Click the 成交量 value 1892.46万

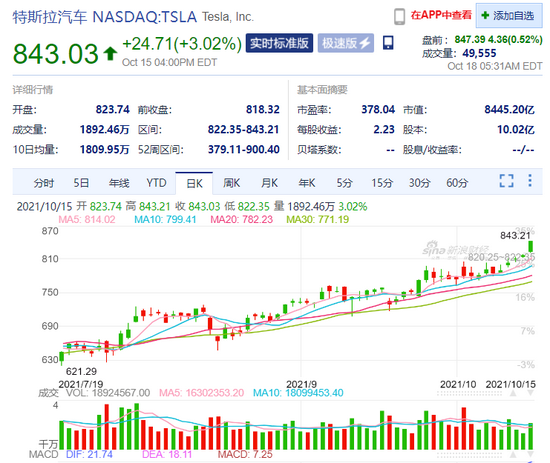pyautogui.click(x=105, y=129)
